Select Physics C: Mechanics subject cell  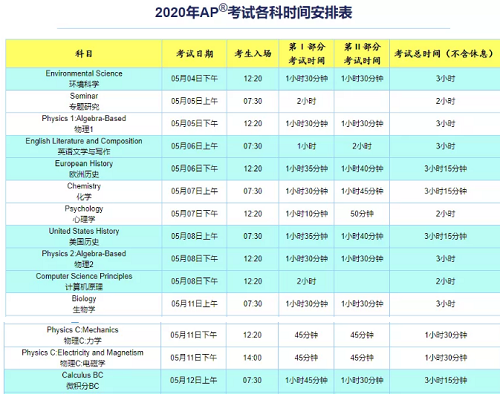[x=82, y=335]
